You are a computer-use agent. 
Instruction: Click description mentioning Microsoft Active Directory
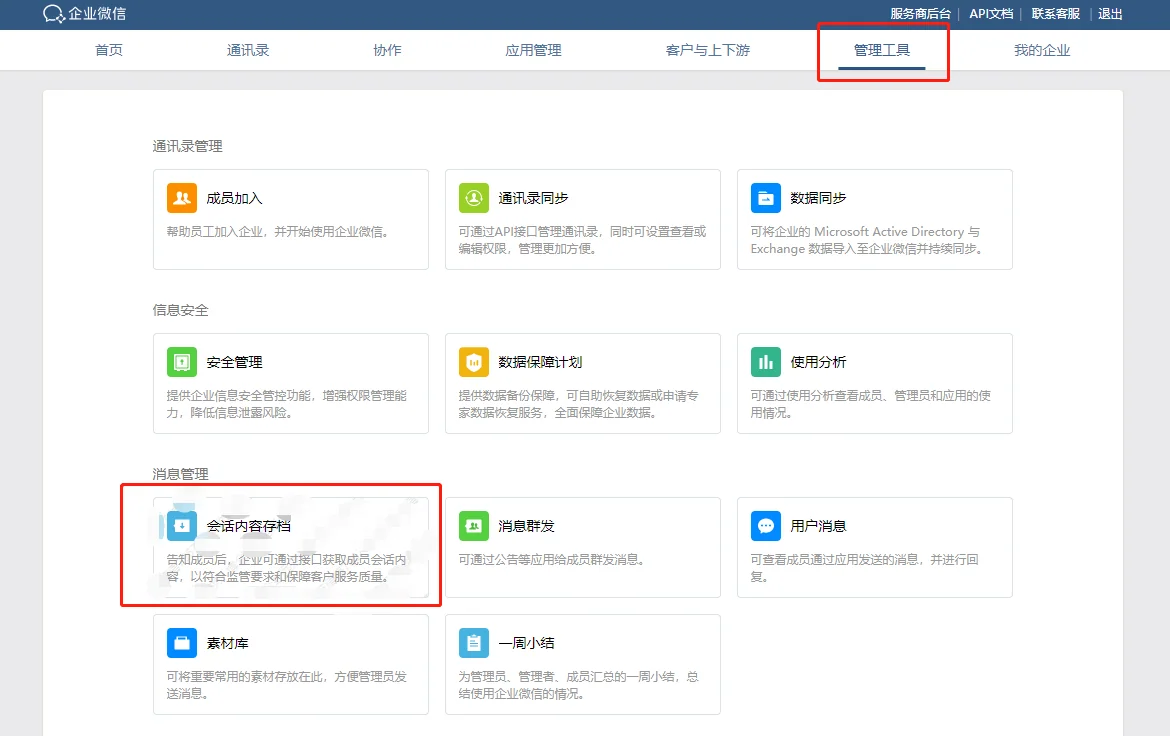[x=867, y=240]
